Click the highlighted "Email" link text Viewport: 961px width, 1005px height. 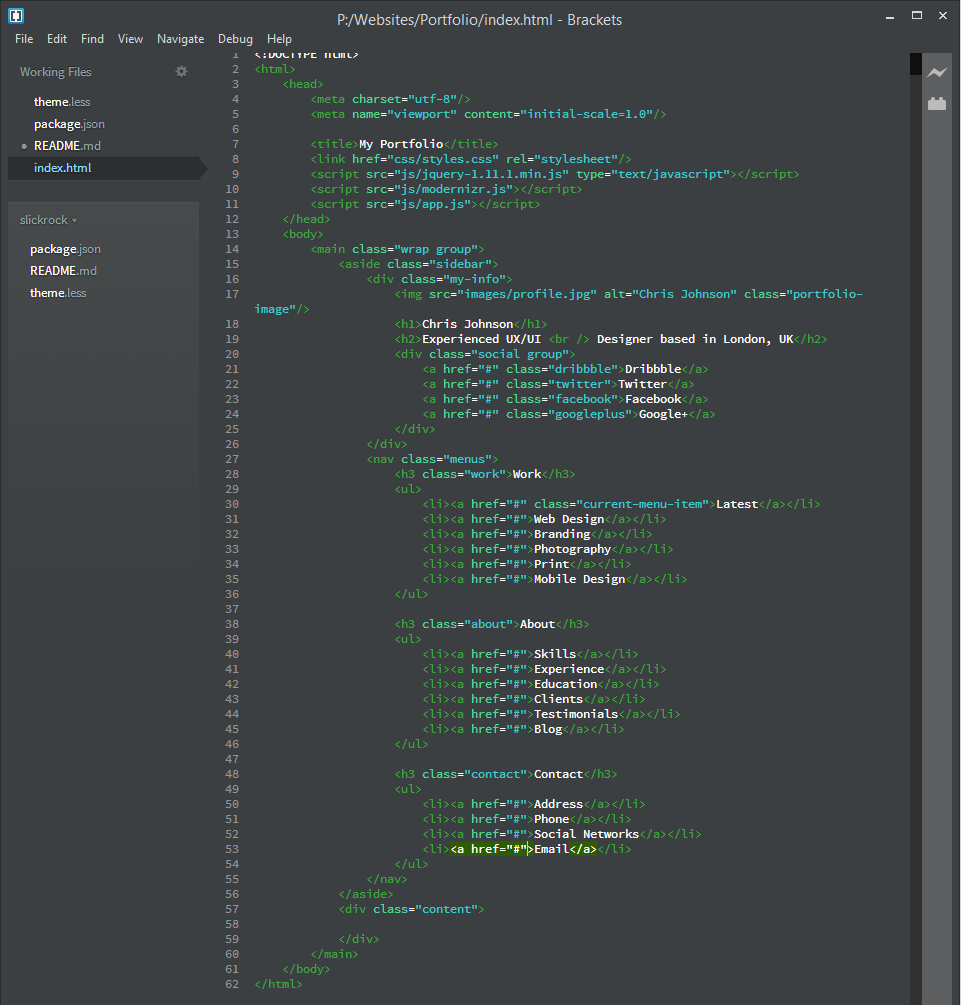[551, 849]
